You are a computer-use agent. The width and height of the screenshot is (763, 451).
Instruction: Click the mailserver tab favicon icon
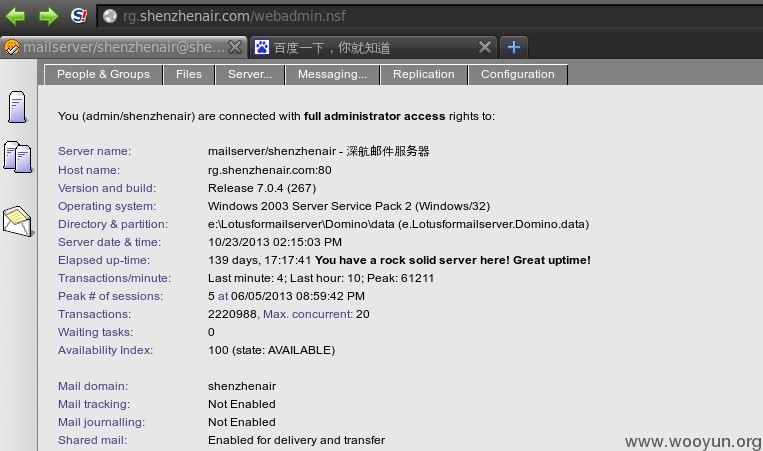click(x=12, y=47)
